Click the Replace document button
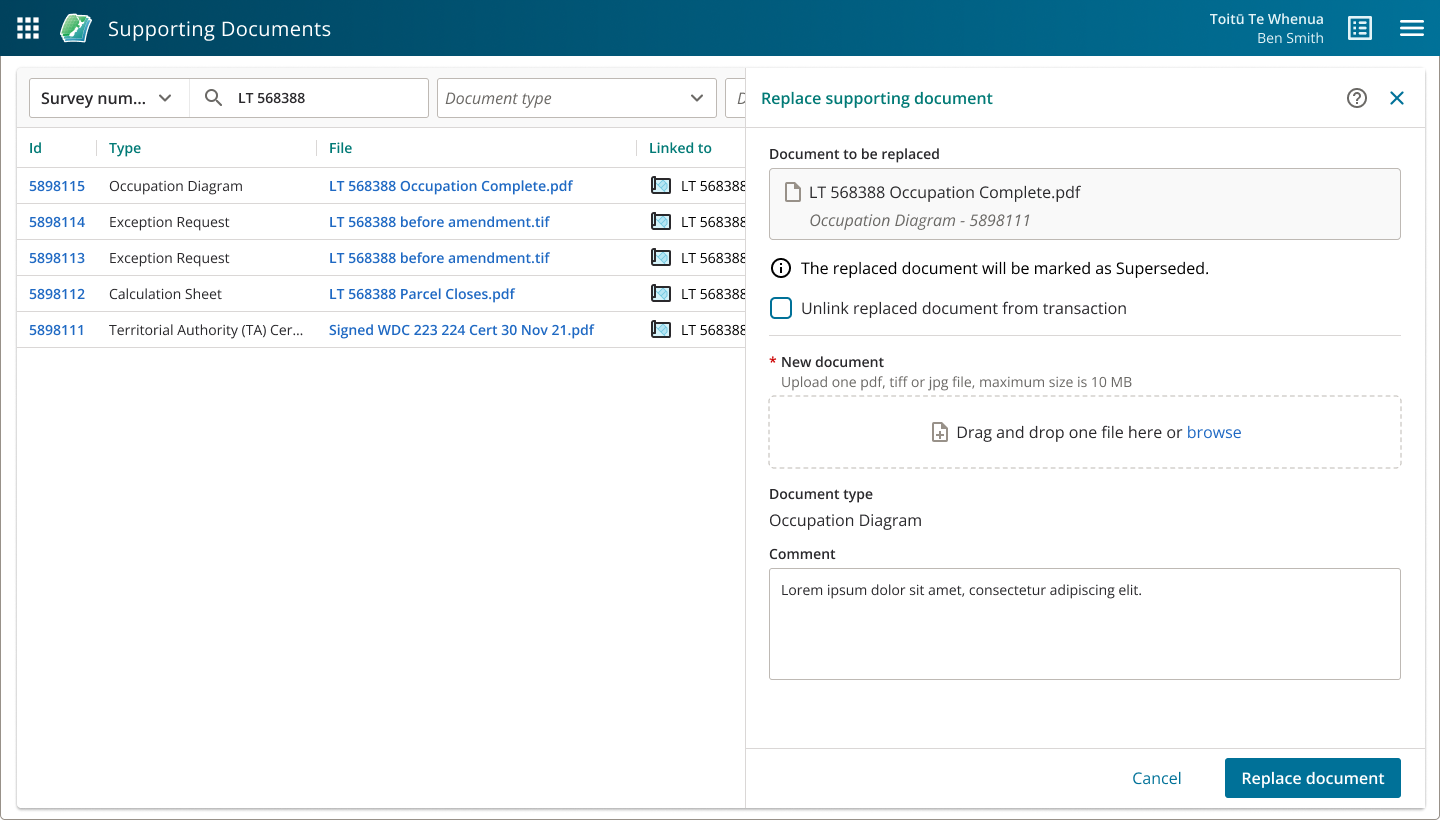 1313,778
